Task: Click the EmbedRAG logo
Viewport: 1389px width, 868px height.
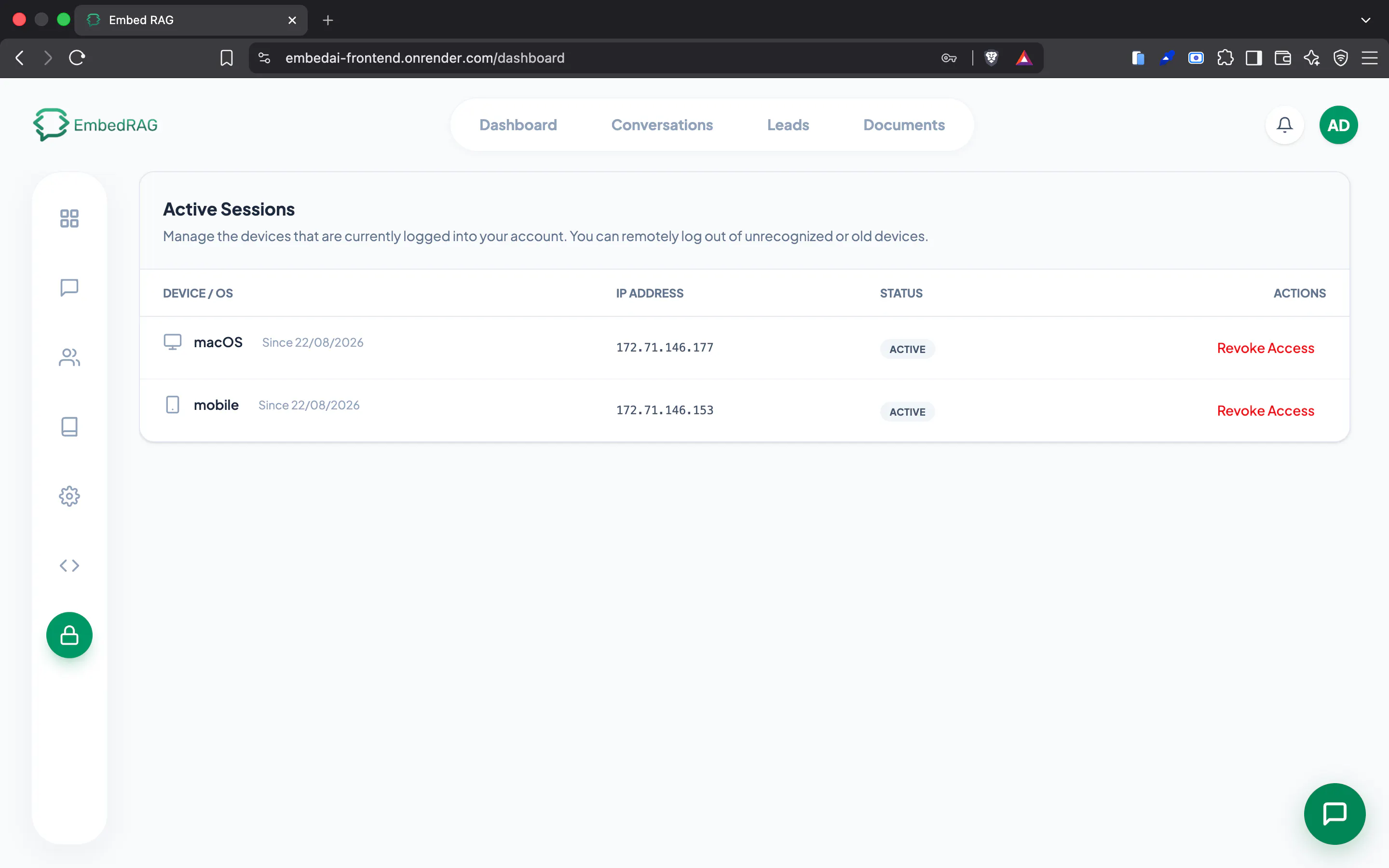Action: click(x=95, y=124)
